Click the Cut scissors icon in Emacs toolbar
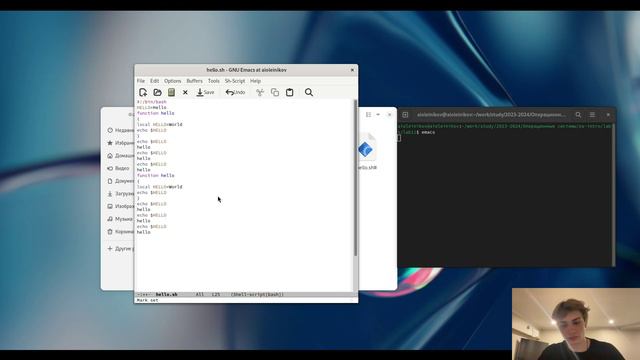The width and height of the screenshot is (640, 360). (x=260, y=92)
